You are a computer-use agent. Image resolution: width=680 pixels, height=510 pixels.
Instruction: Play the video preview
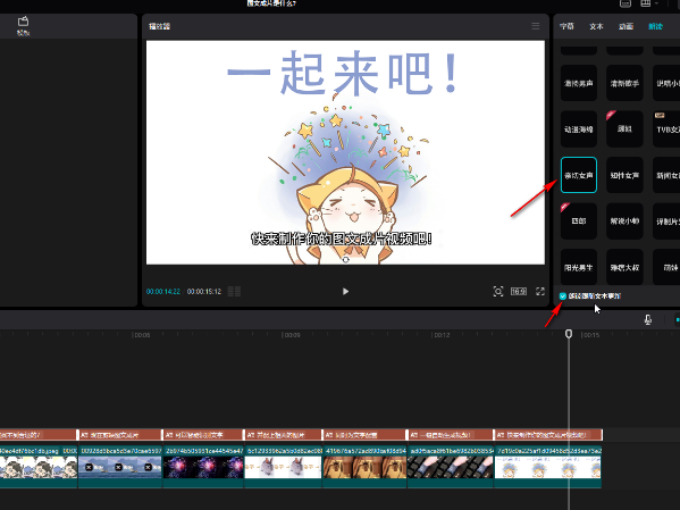click(345, 291)
